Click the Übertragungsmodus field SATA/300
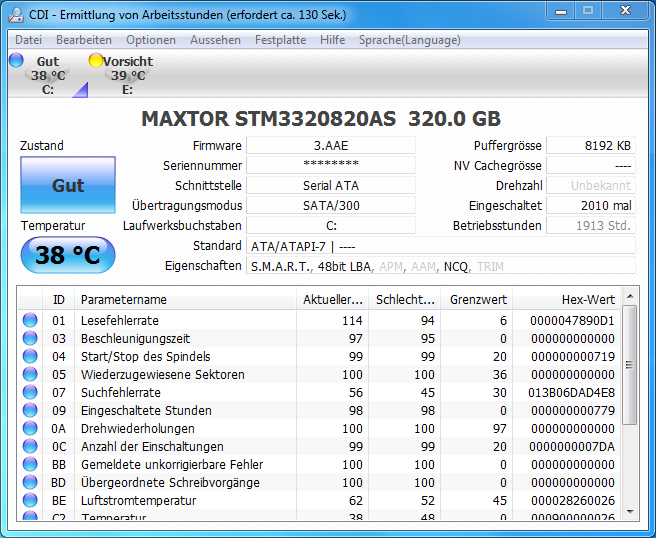 coord(331,205)
